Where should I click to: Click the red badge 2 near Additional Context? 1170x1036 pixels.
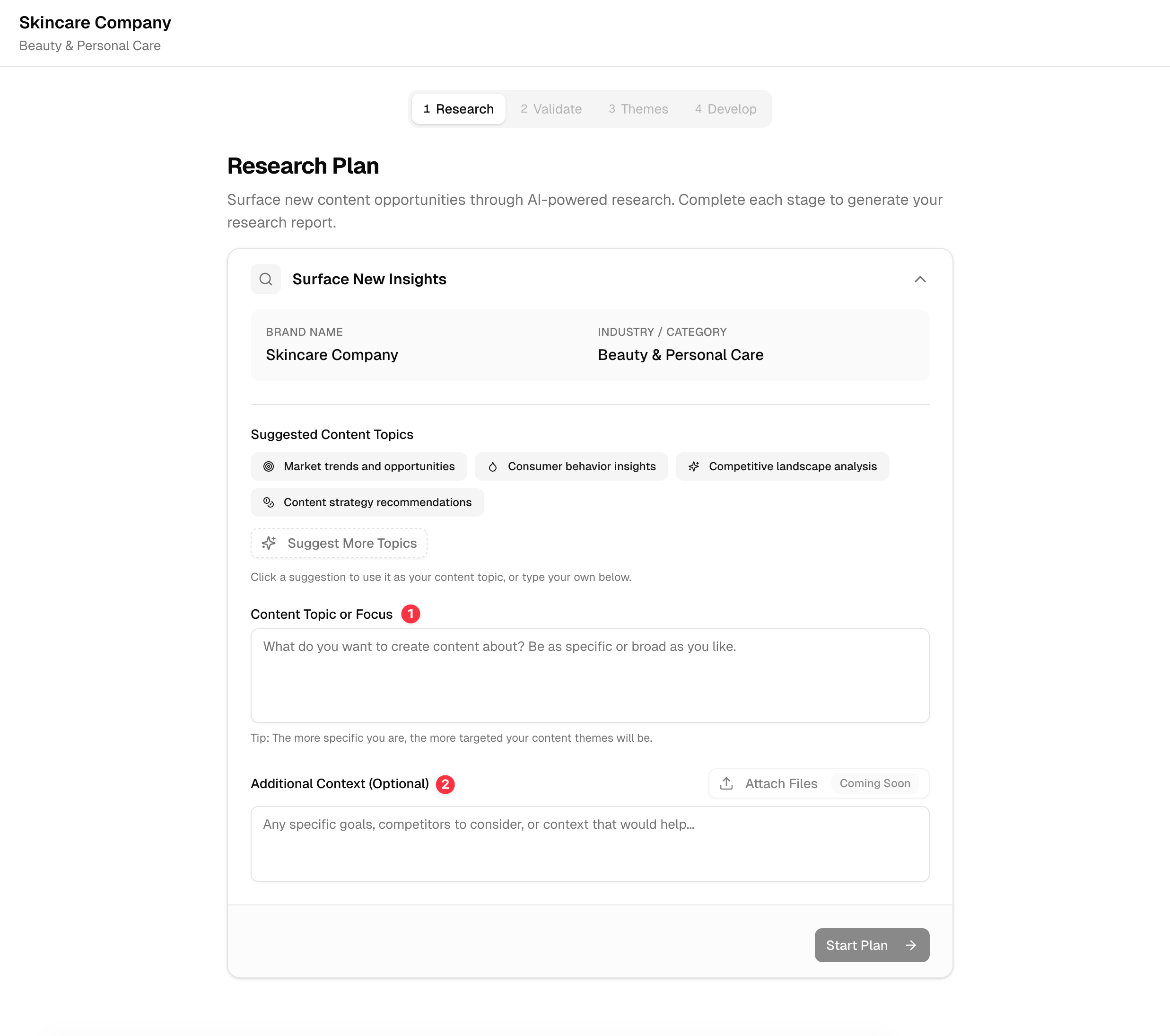pos(446,783)
